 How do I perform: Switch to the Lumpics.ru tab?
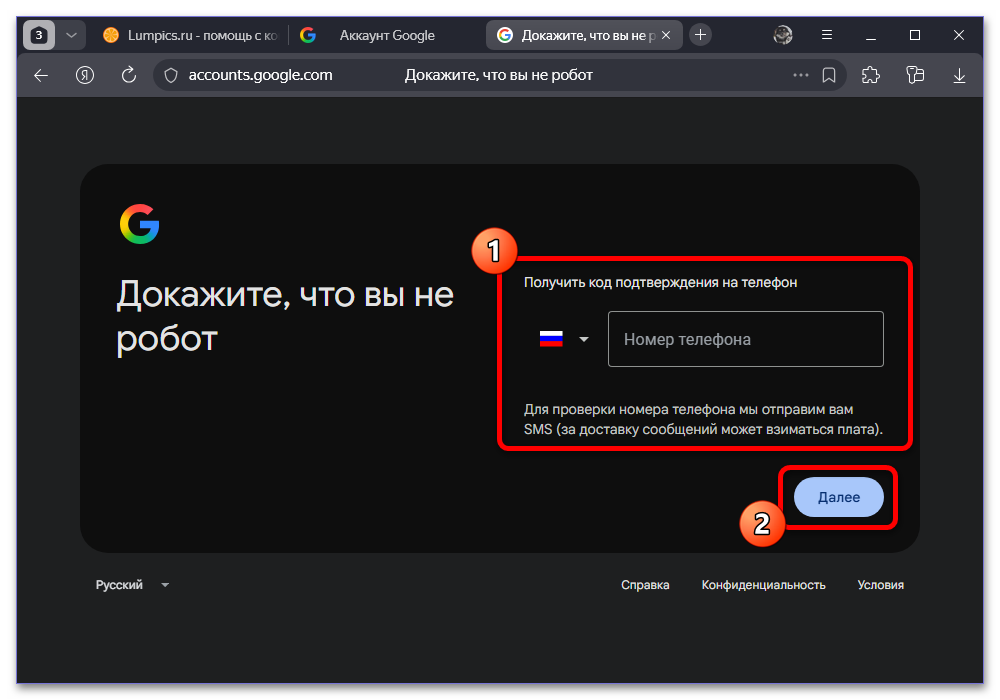point(191,35)
